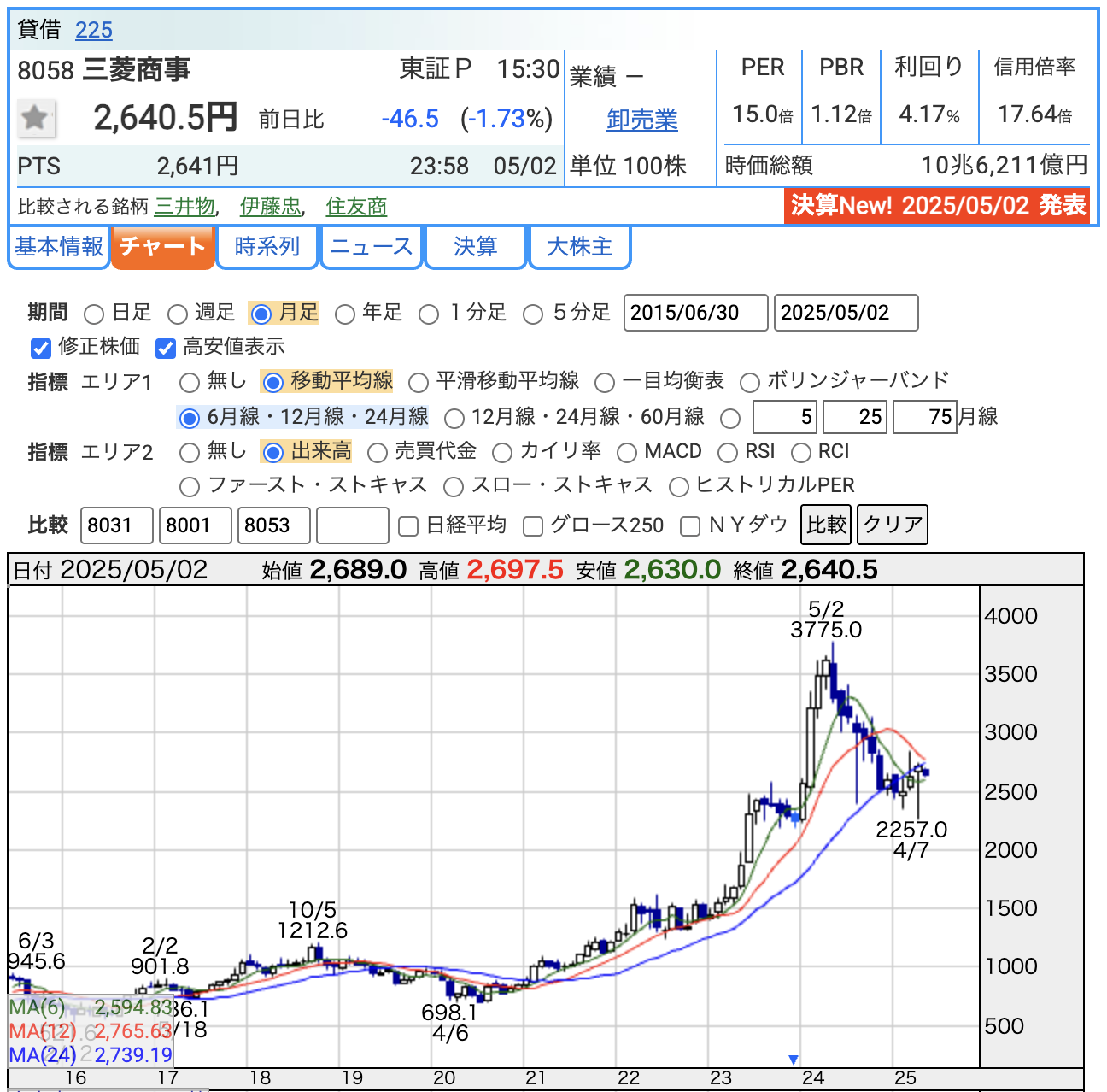
Task: Click MA(24) 2,739.19 legend value
Action: click(x=133, y=1055)
